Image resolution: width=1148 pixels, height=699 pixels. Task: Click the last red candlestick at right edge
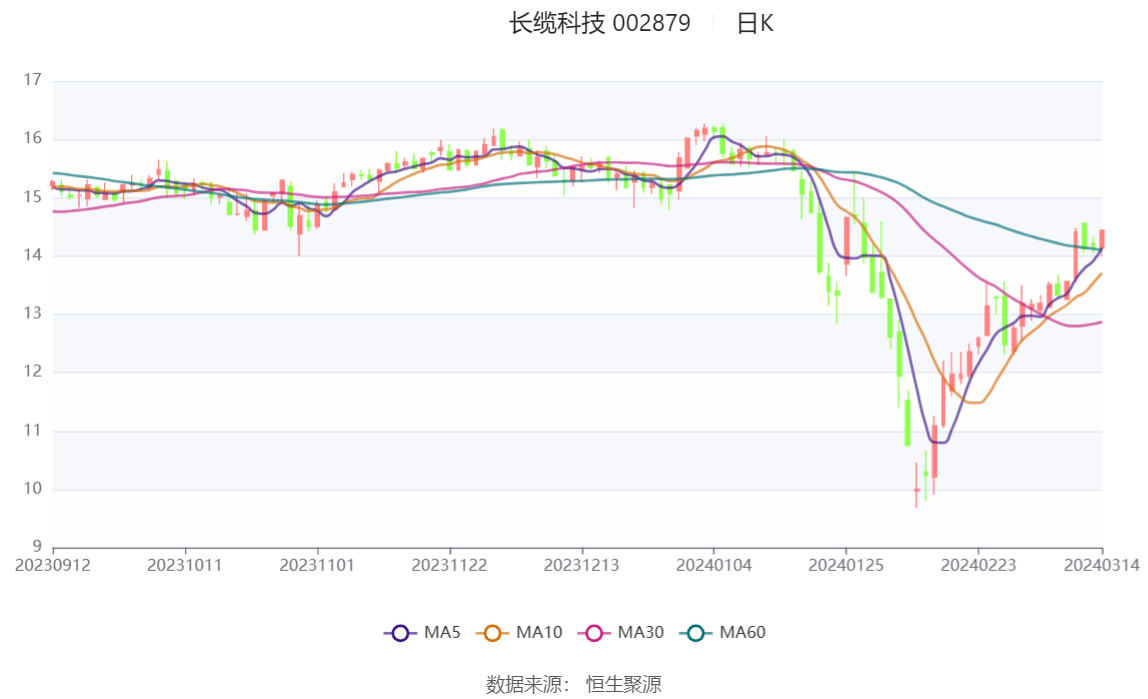click(x=1102, y=240)
